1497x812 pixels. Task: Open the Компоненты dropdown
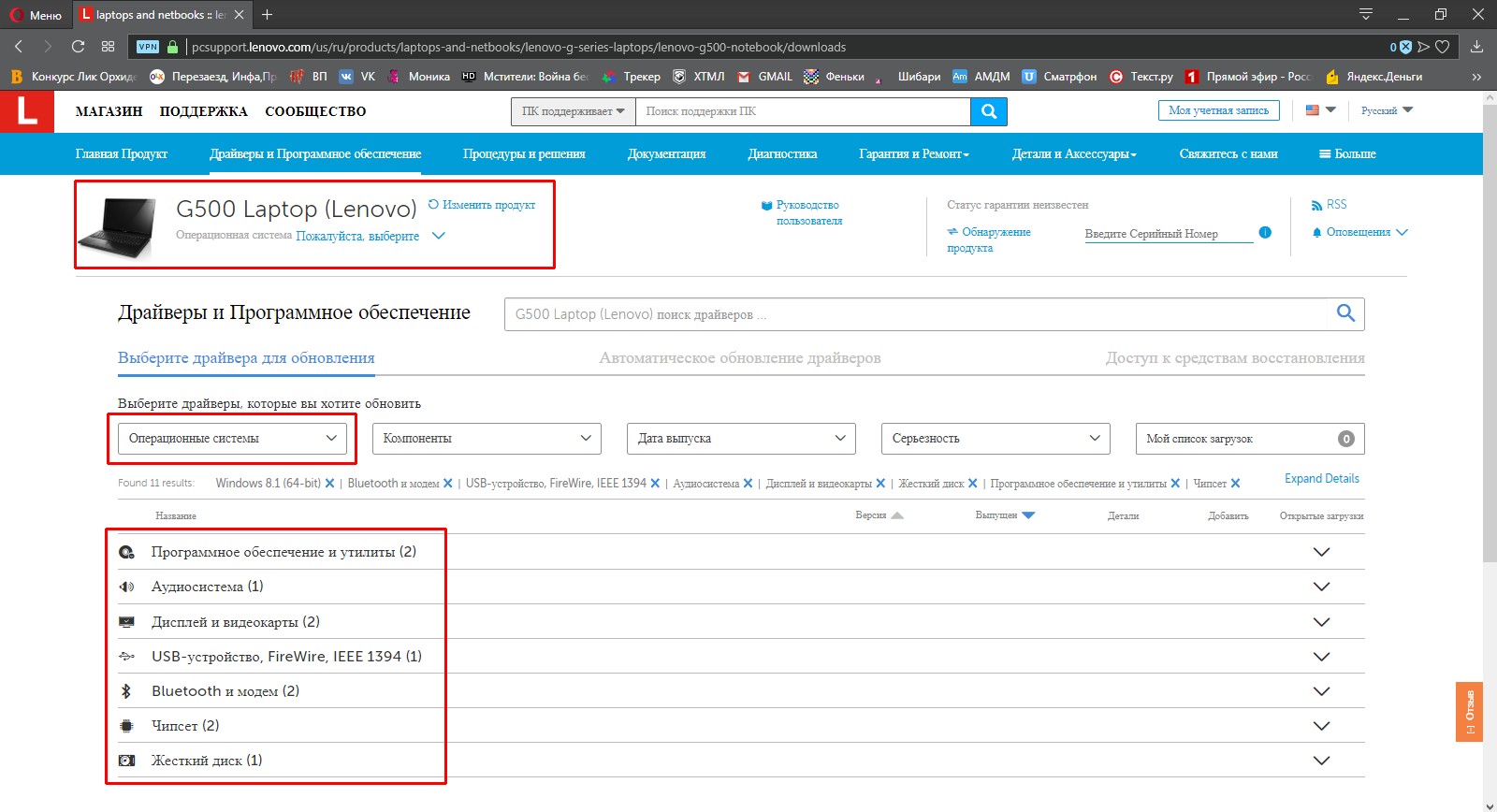tap(487, 438)
